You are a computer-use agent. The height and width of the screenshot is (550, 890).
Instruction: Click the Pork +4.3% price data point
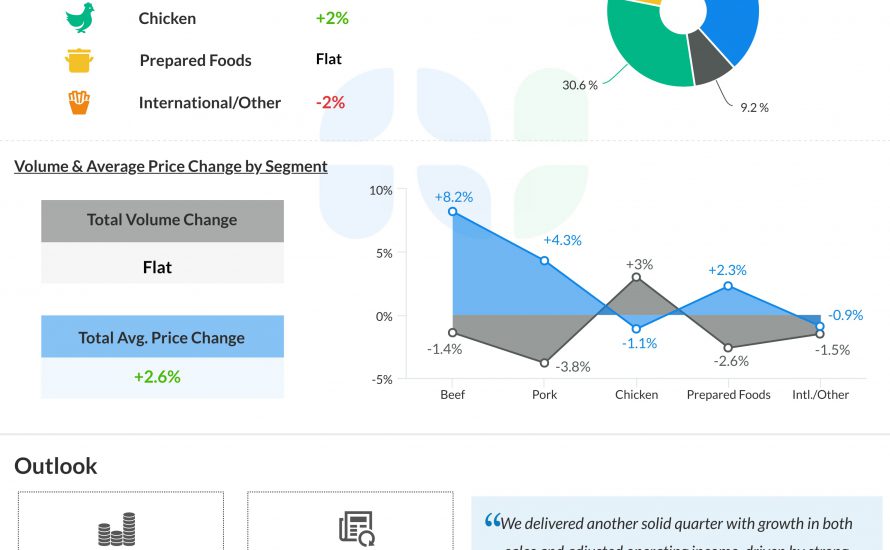(x=545, y=261)
